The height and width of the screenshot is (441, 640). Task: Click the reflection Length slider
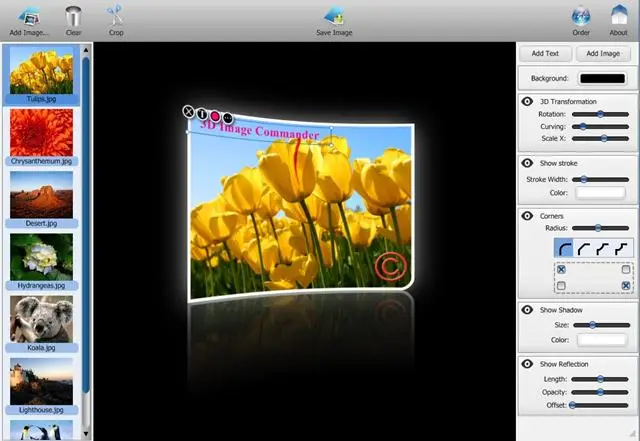click(600, 379)
